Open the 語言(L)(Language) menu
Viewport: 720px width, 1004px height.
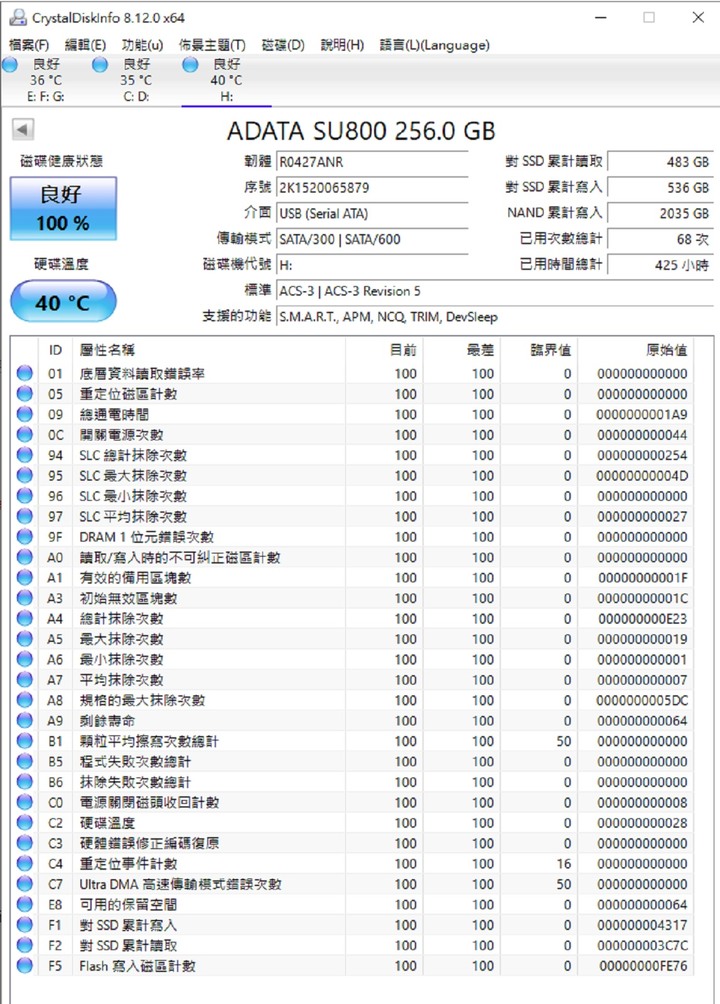pyautogui.click(x=434, y=45)
